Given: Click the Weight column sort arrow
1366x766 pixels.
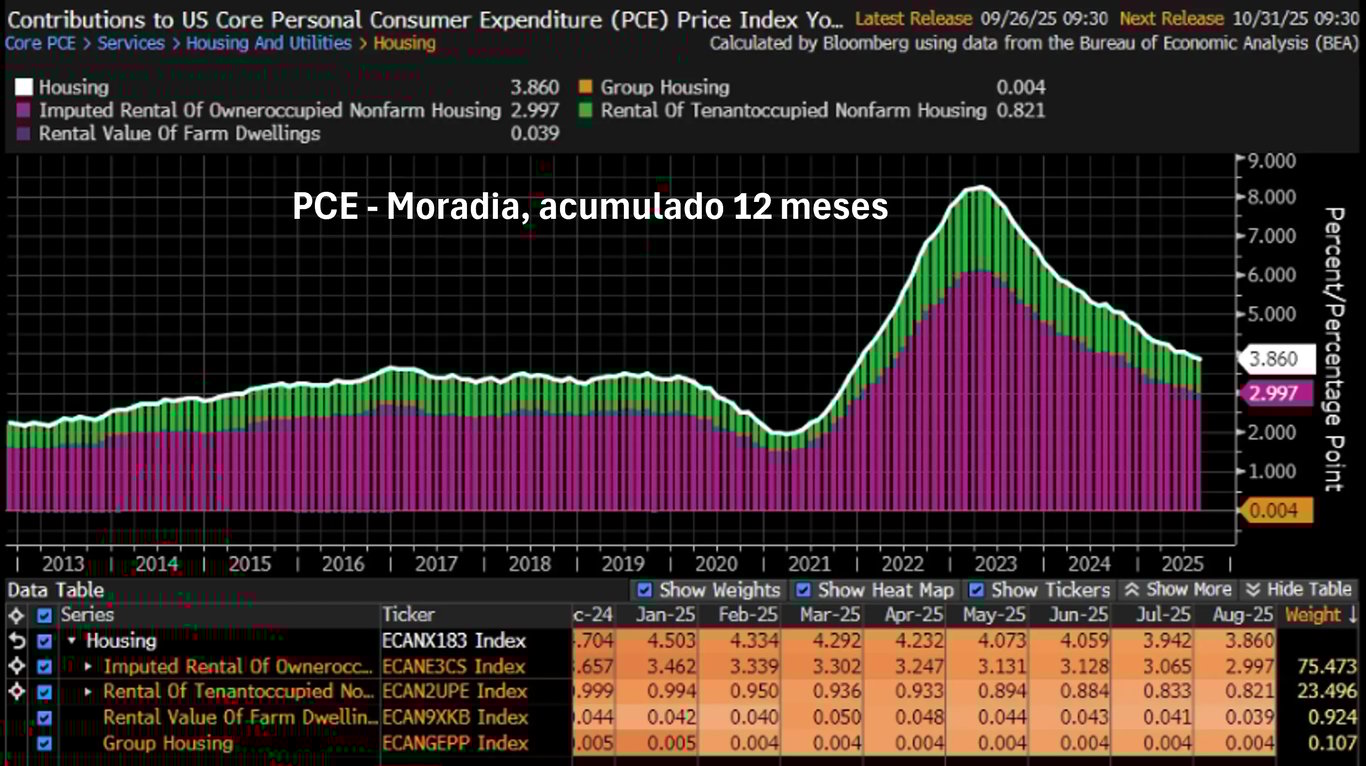Looking at the screenshot, I should pos(1352,615).
